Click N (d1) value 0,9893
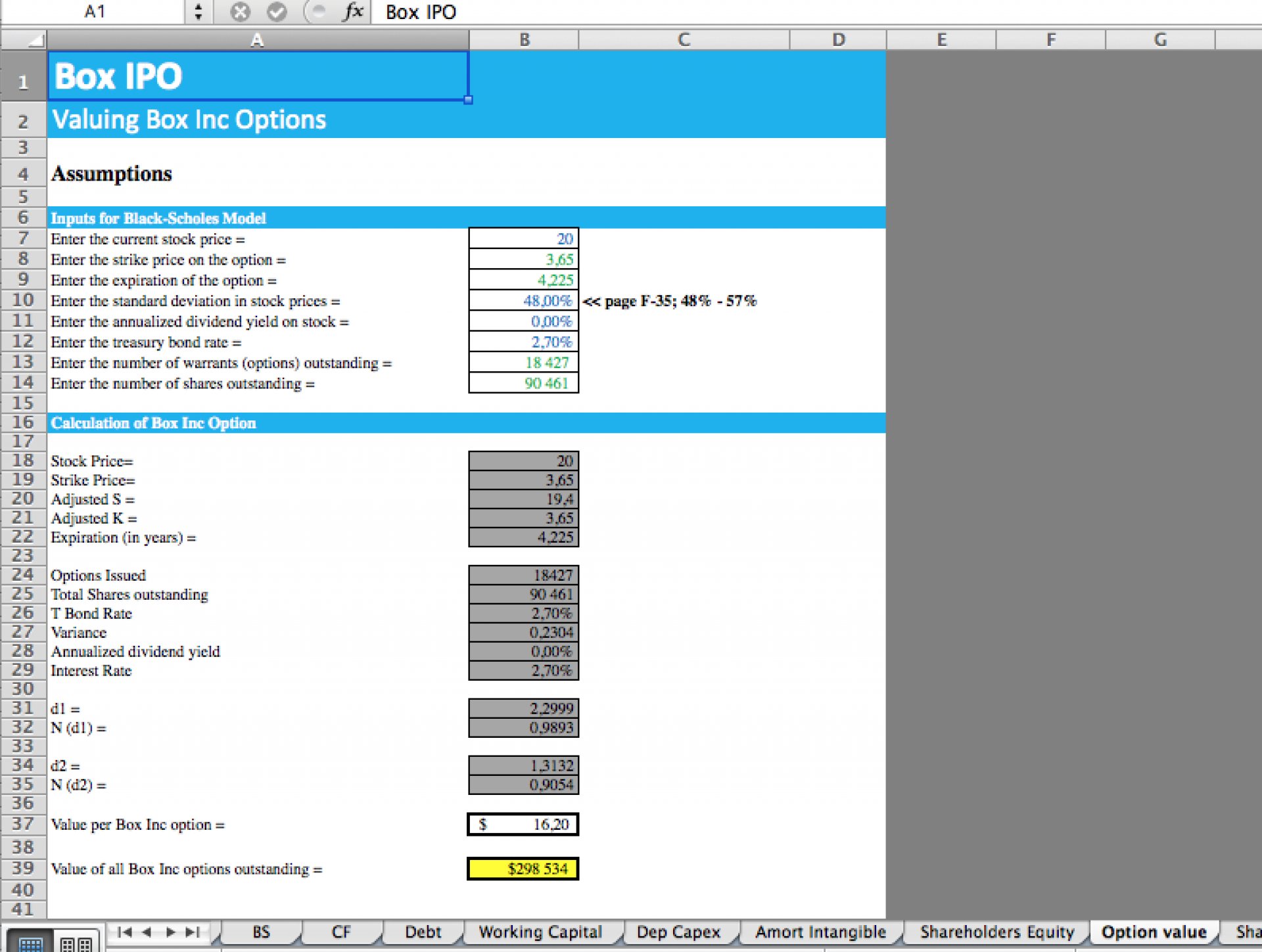The height and width of the screenshot is (952, 1262). [x=524, y=727]
